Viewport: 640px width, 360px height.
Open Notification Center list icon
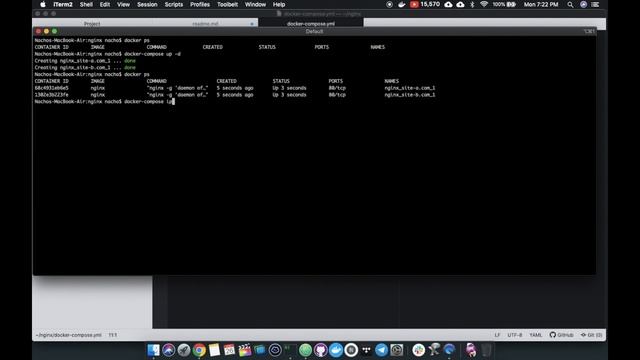(x=596, y=4)
